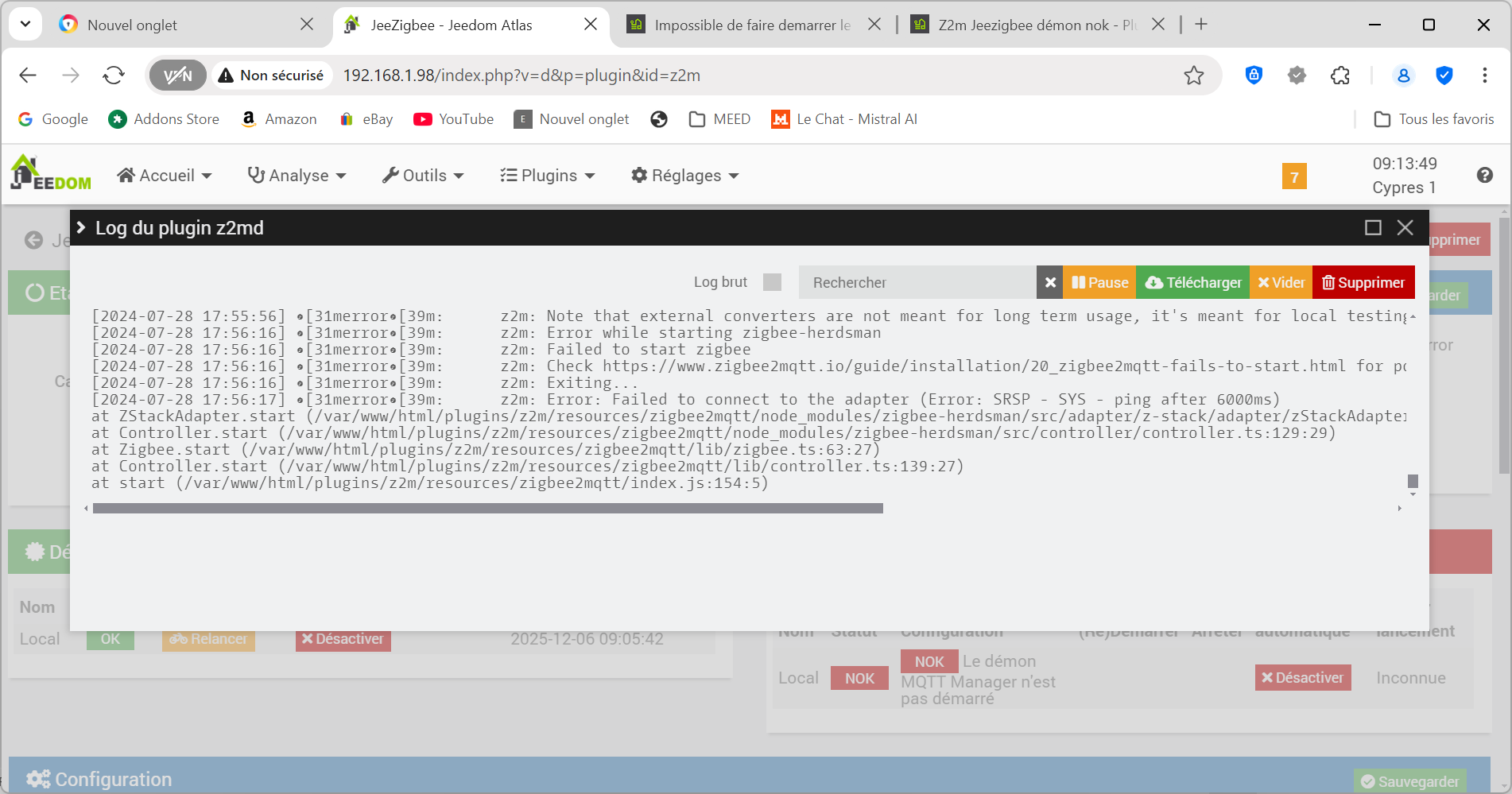Pause the z2md log refresh
The height and width of the screenshot is (794, 1512).
(x=1100, y=282)
